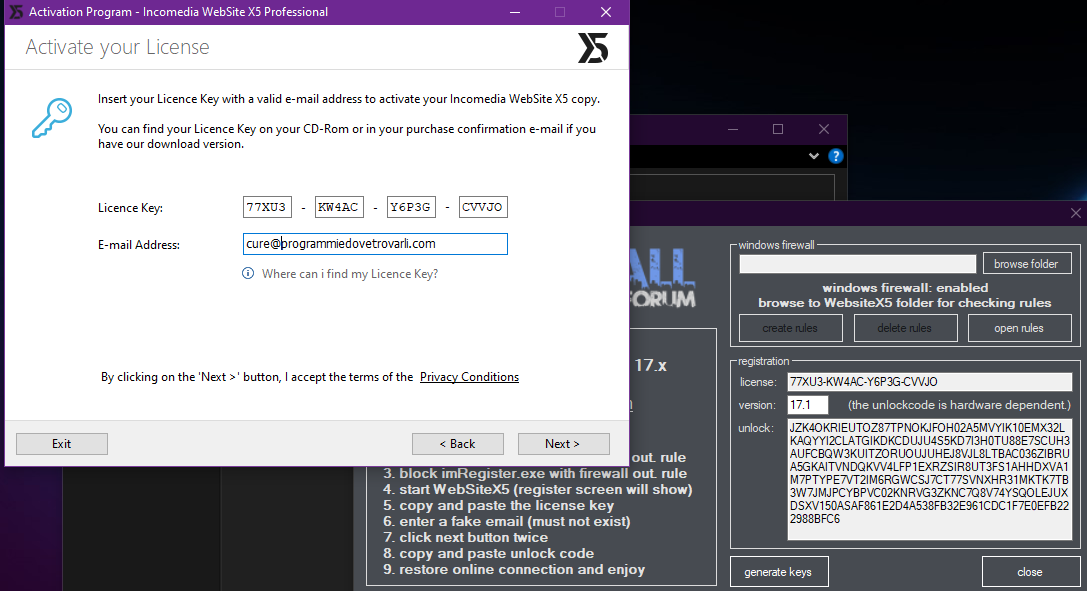Close the keygen window with its X
Viewport: 1087px width, 591px height.
pyautogui.click(x=1075, y=213)
